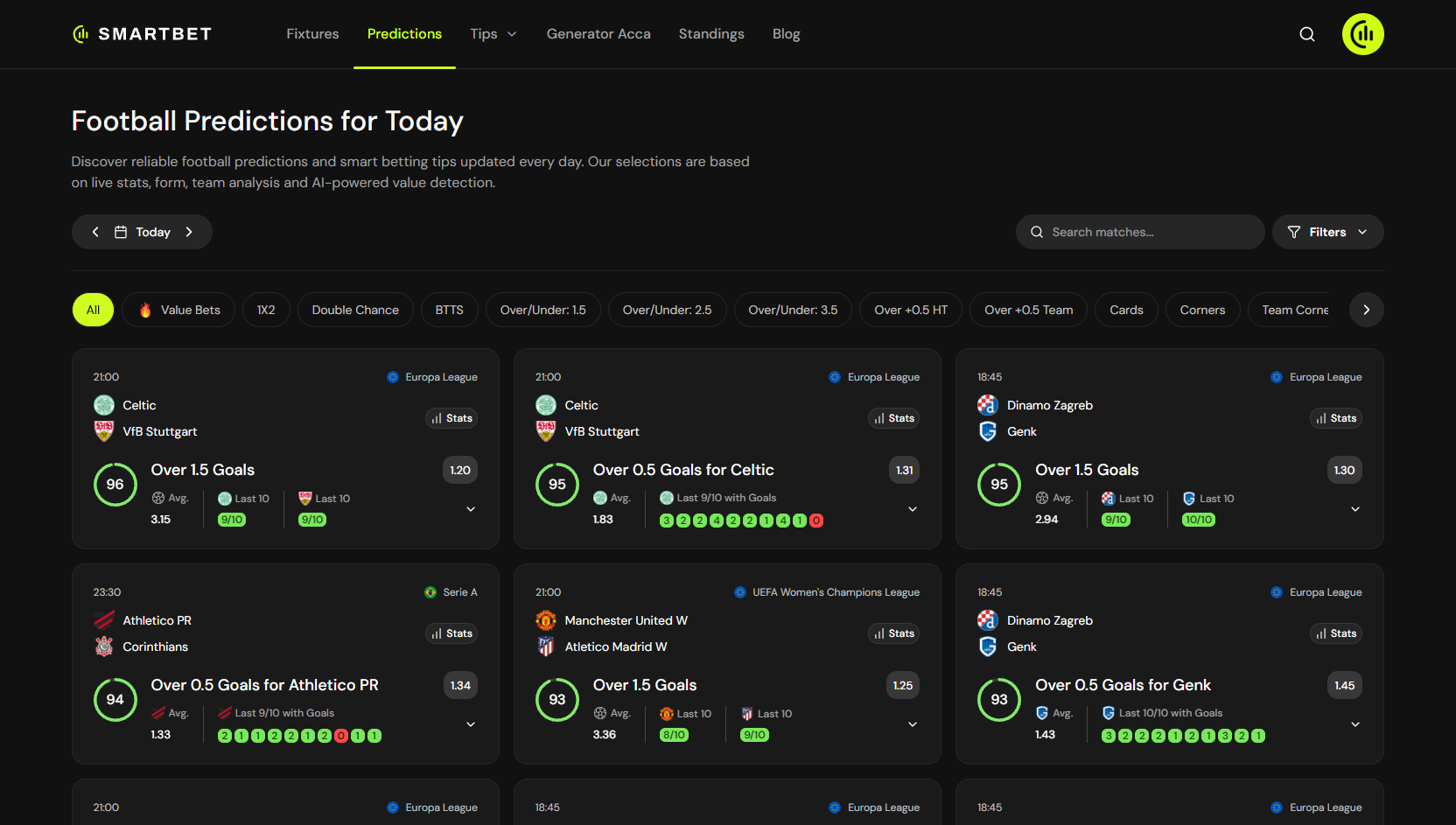
Task: Select the 1X2 market chip
Action: (266, 310)
